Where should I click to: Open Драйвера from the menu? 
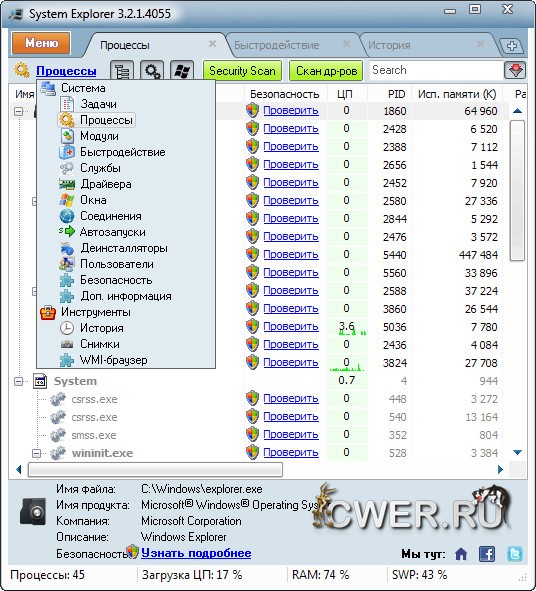pos(106,184)
